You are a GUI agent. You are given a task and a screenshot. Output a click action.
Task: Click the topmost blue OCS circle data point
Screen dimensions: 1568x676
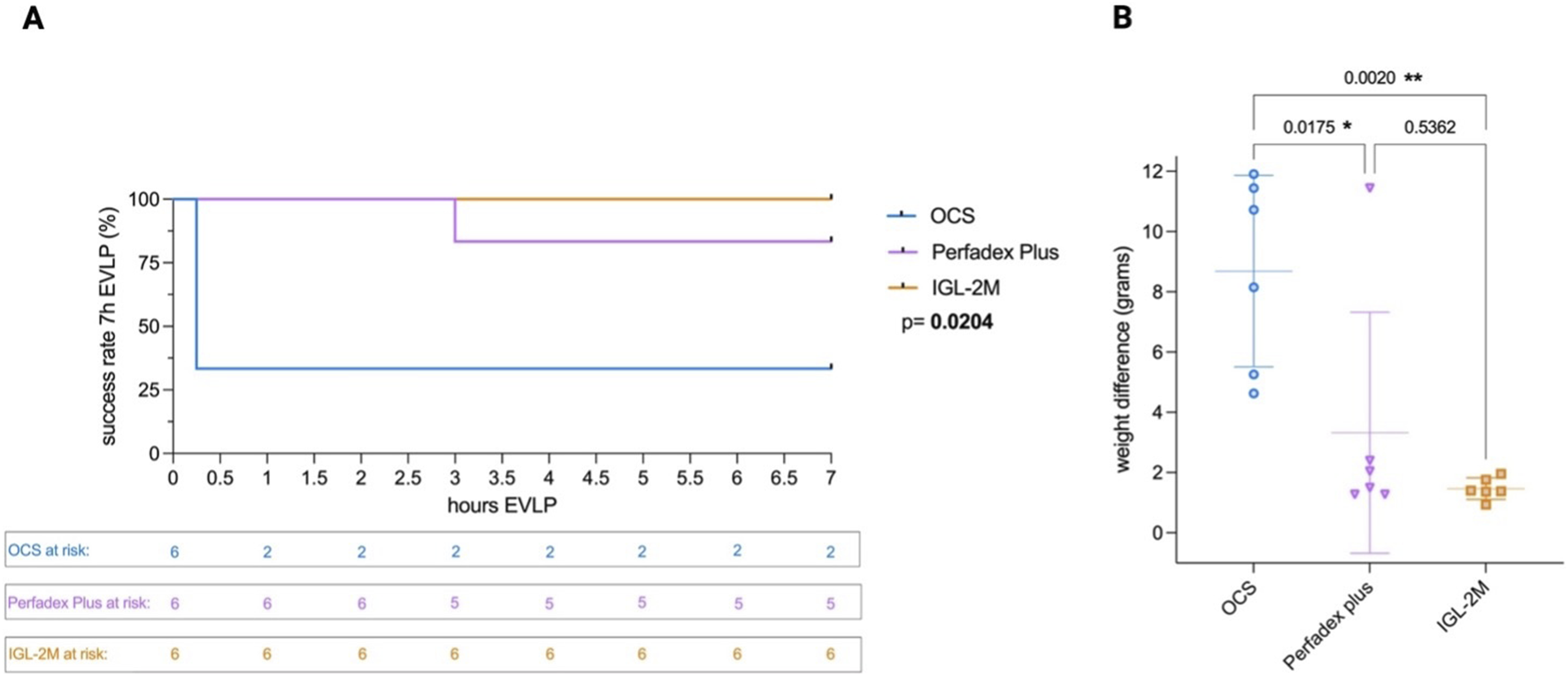pos(1254,174)
